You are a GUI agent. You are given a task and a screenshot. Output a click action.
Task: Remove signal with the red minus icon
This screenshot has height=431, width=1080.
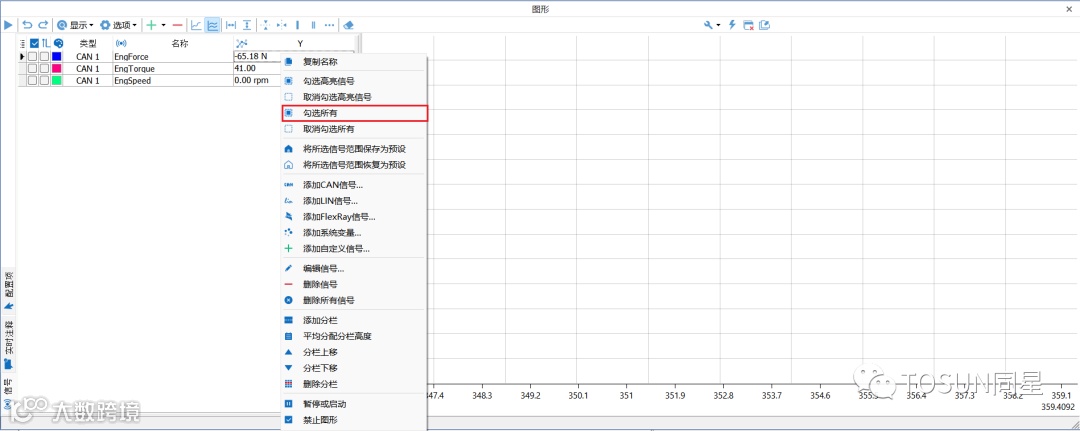pos(178,25)
